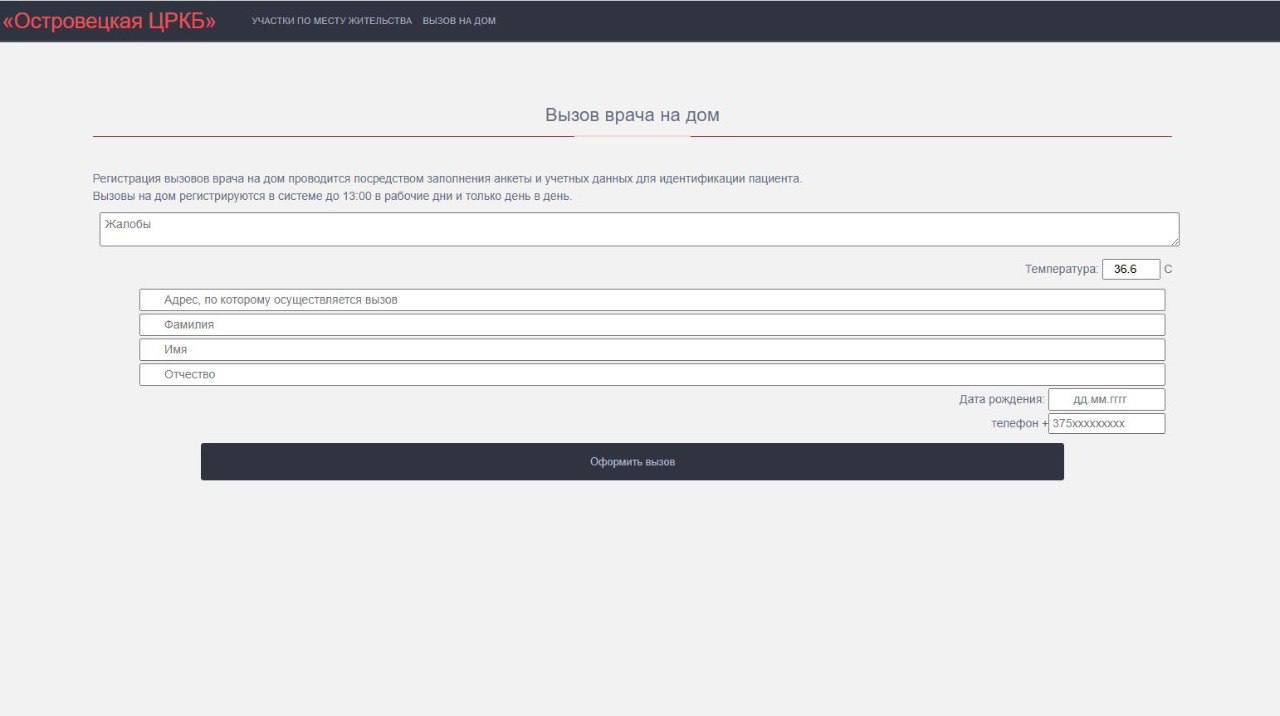This screenshot has height=716, width=1280.
Task: Click the C unit label beside temperature
Action: (1168, 269)
